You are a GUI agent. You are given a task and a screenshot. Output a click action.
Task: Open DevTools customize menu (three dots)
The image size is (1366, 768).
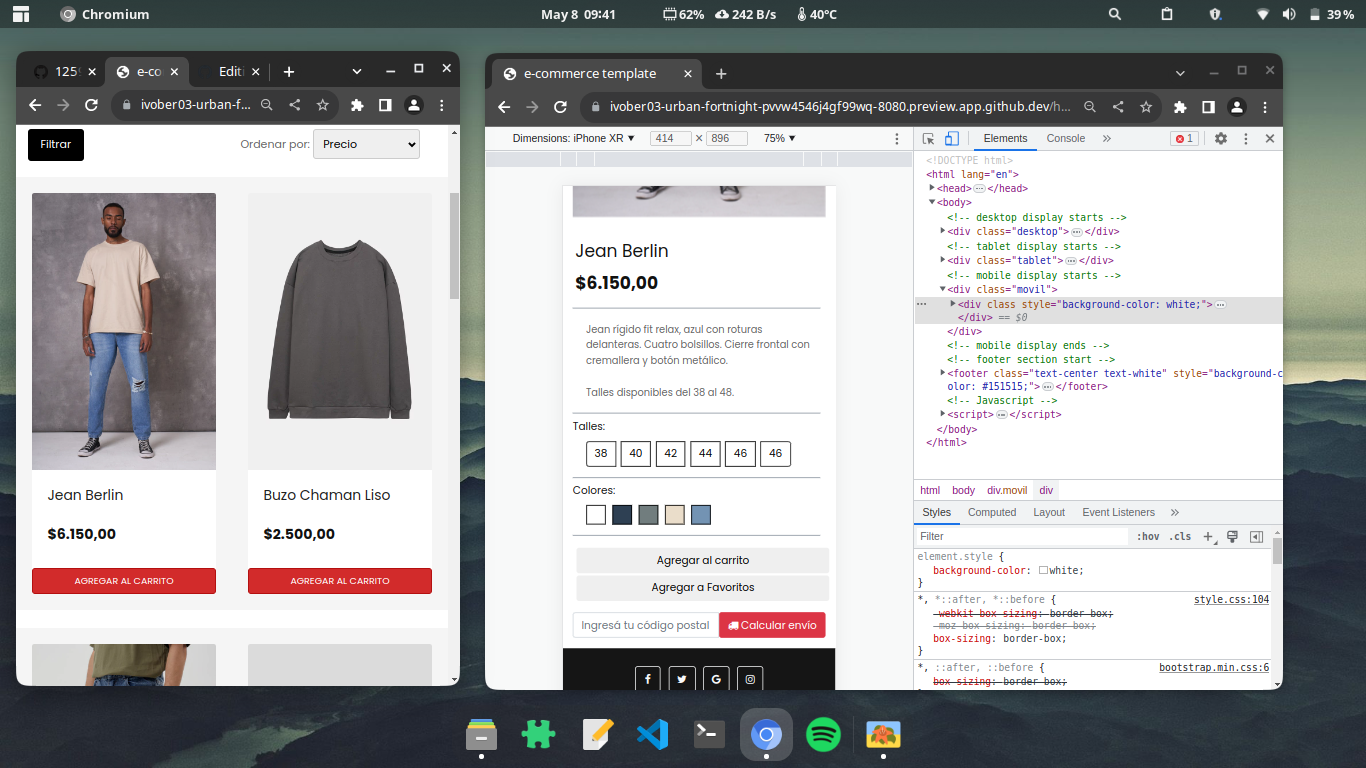(1245, 138)
